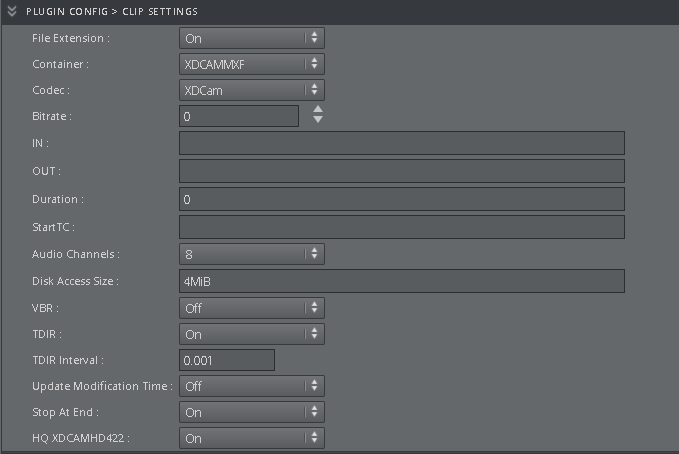Viewport: 679px width, 454px height.
Task: Click the Disk Access Size field
Action: [x=401, y=281]
